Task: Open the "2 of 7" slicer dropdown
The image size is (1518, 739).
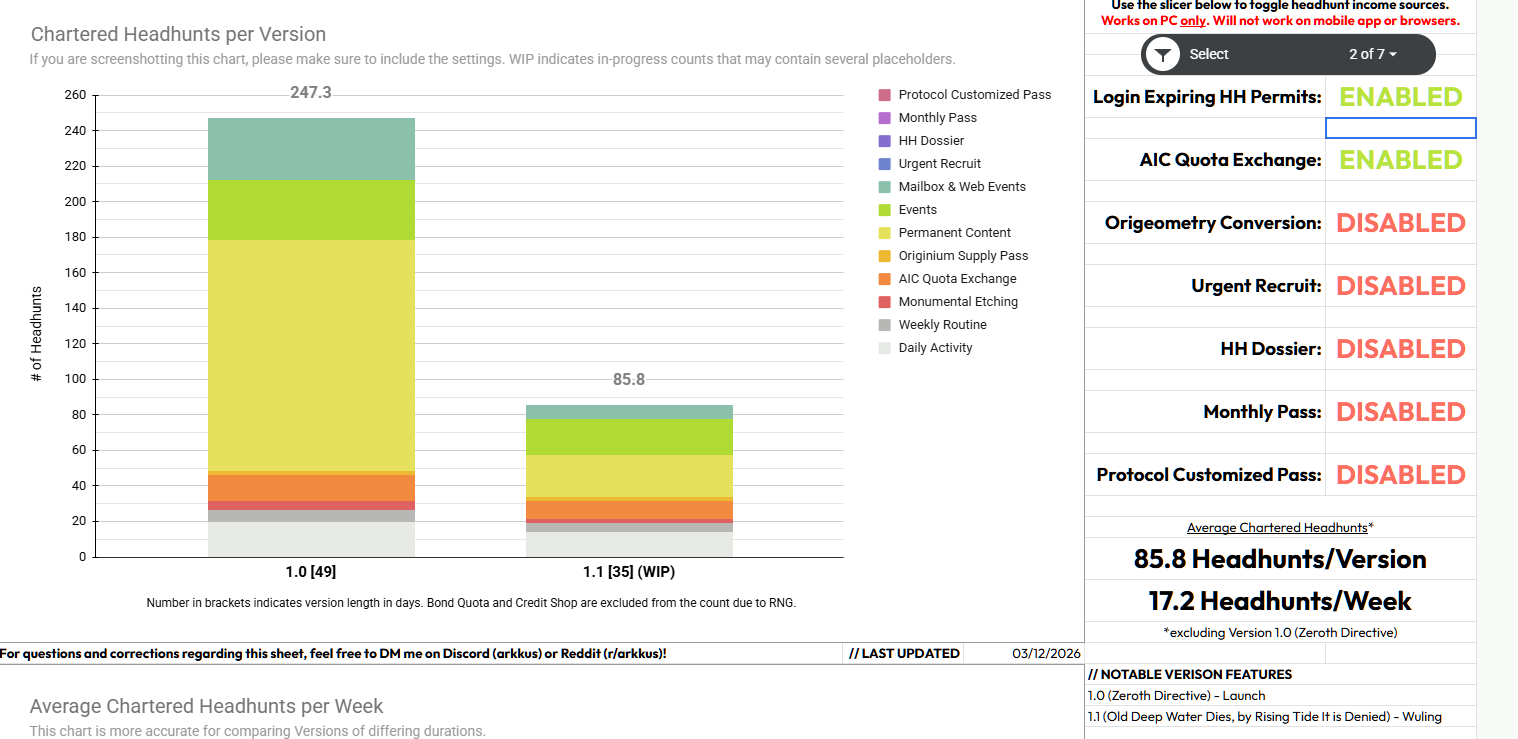Action: pyautogui.click(x=1373, y=54)
